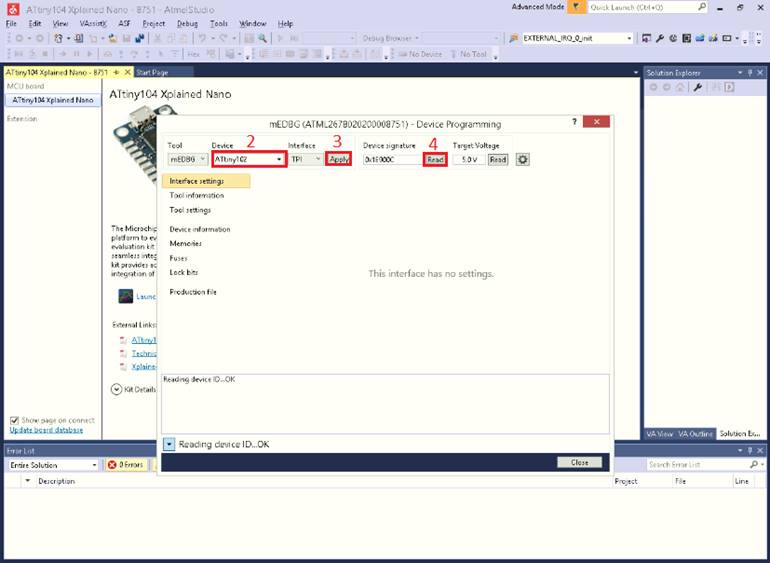Toggle Show page on connect checkbox
The height and width of the screenshot is (563, 770).
point(14,420)
